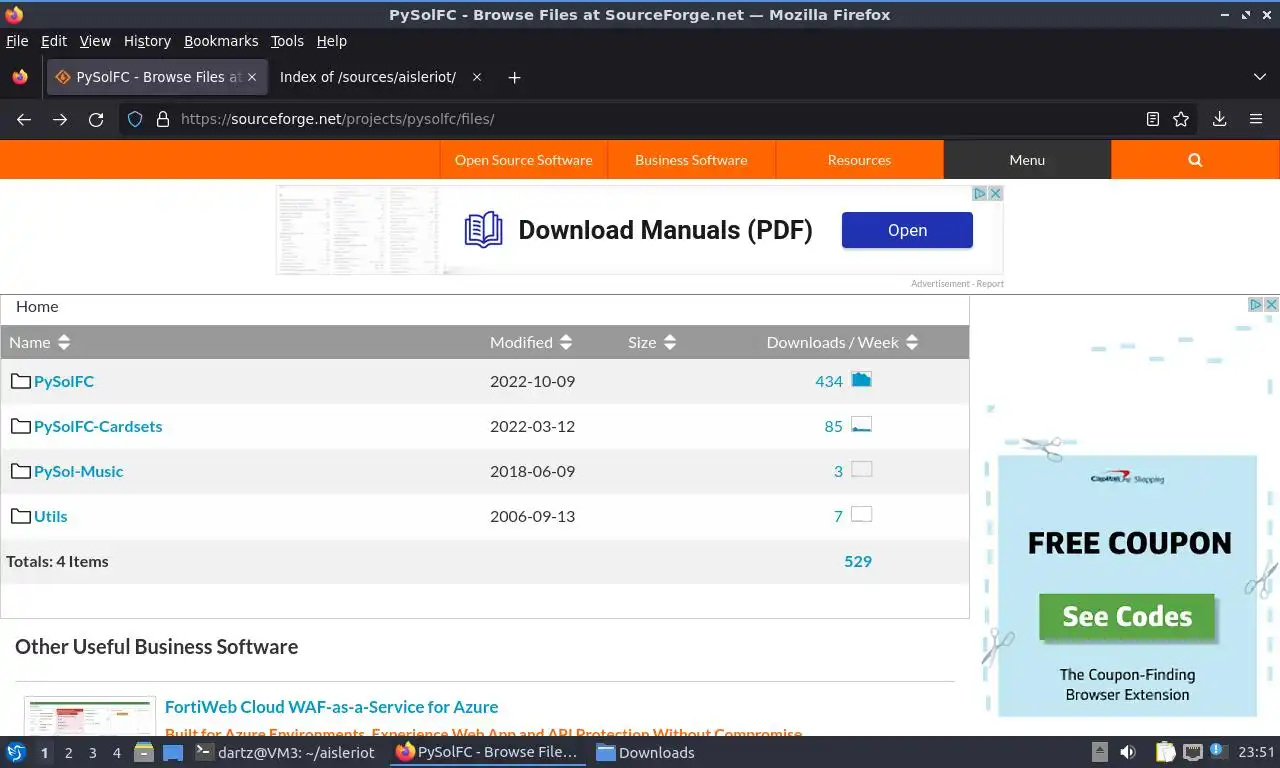Close the Index of /sources/aisleriot/ tab
Image resolution: width=1280 pixels, height=768 pixels.
click(477, 77)
